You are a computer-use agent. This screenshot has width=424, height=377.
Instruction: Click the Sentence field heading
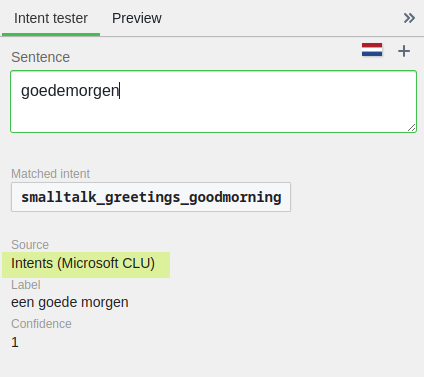40,57
